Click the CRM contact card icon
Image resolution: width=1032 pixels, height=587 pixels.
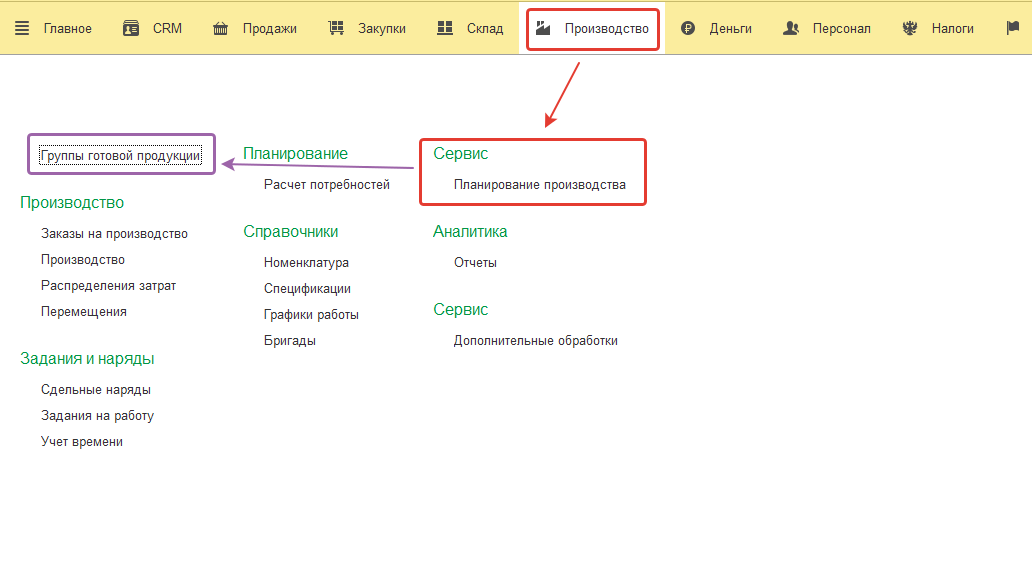click(131, 28)
